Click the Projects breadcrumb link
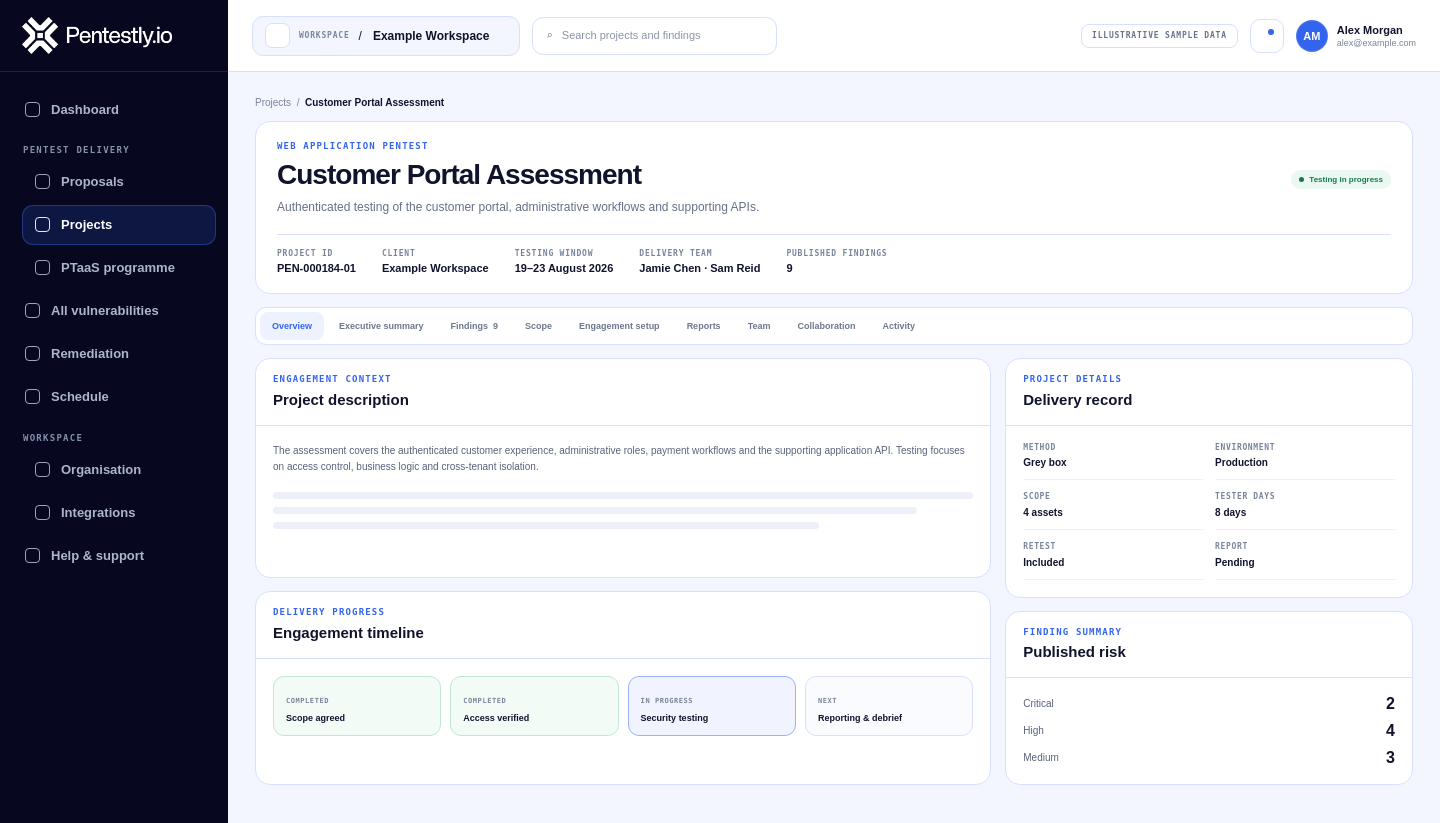Viewport: 1440px width, 823px height. point(273,103)
